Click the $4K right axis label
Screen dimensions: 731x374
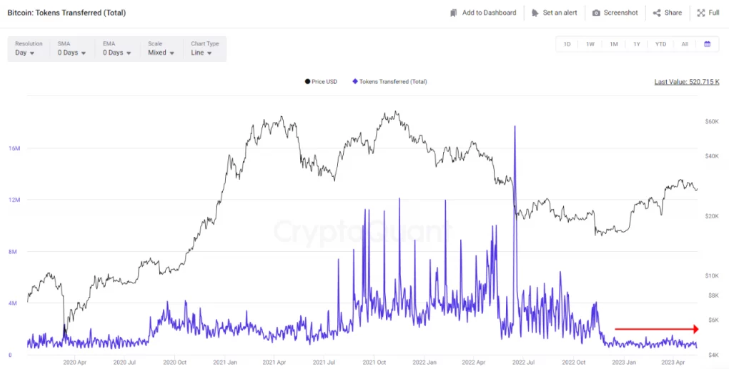tap(714, 355)
